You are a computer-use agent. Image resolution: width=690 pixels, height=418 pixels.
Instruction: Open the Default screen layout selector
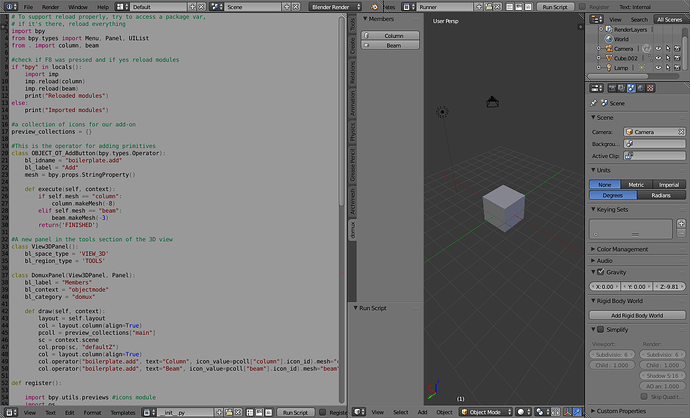[122, 7]
